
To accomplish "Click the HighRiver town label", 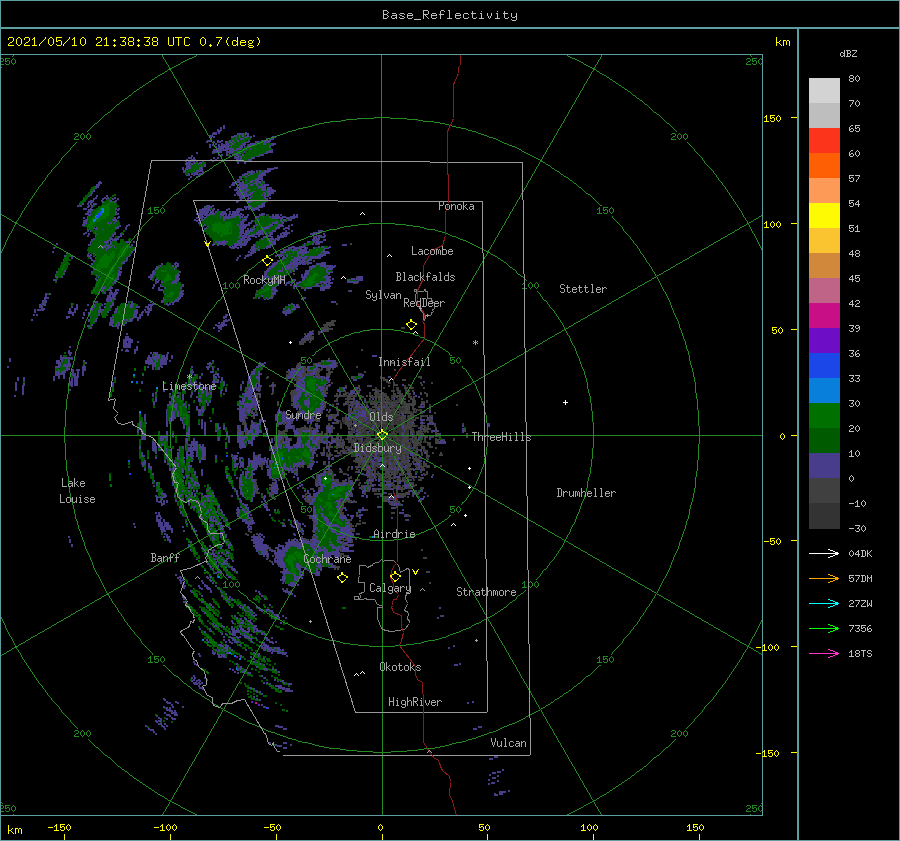I will [415, 702].
